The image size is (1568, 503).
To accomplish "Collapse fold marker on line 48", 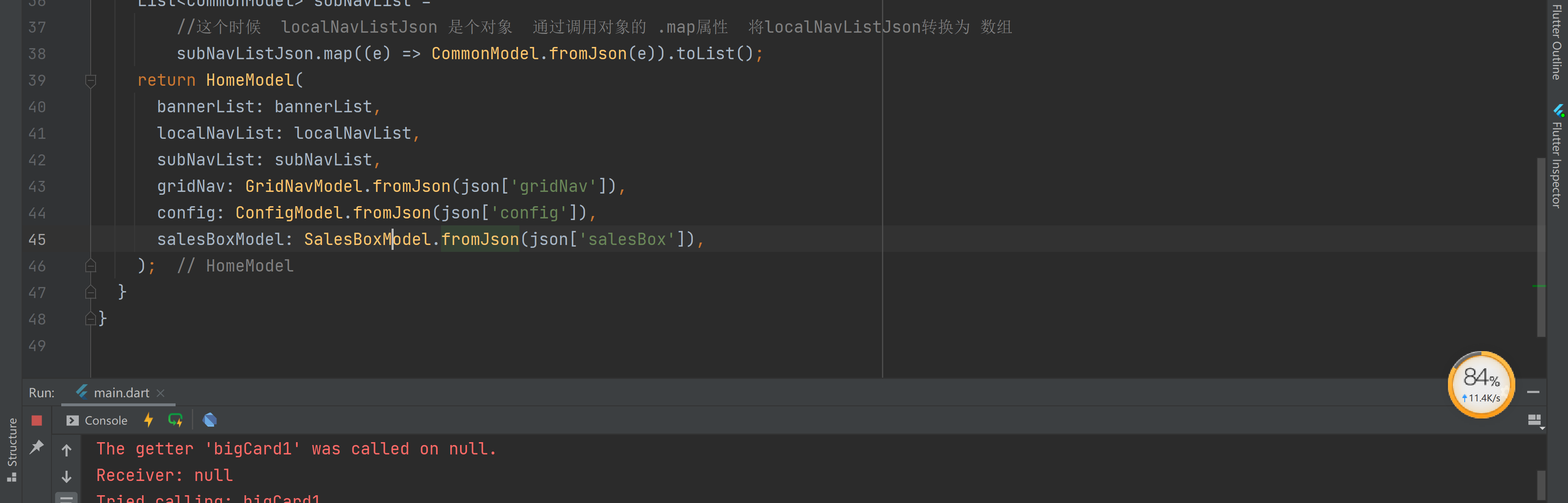I will (91, 319).
